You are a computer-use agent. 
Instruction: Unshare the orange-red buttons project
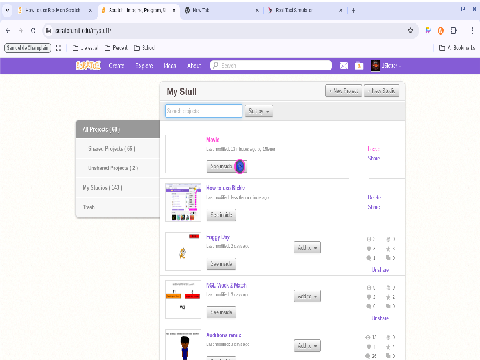pos(380,318)
